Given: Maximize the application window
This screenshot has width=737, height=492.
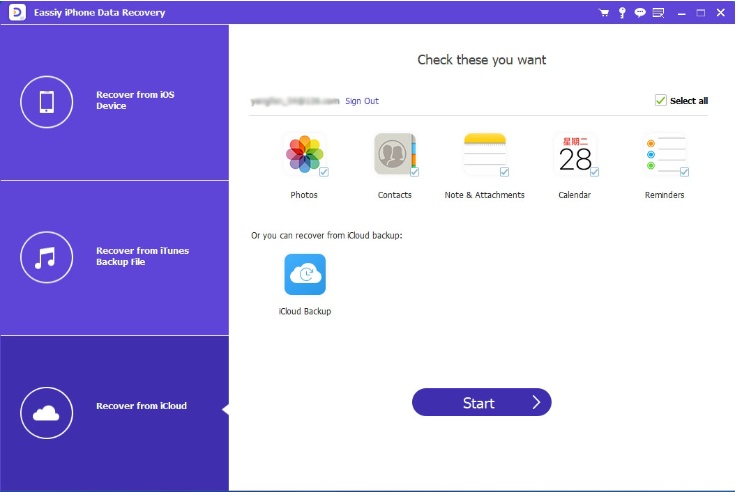Looking at the screenshot, I should coord(701,13).
